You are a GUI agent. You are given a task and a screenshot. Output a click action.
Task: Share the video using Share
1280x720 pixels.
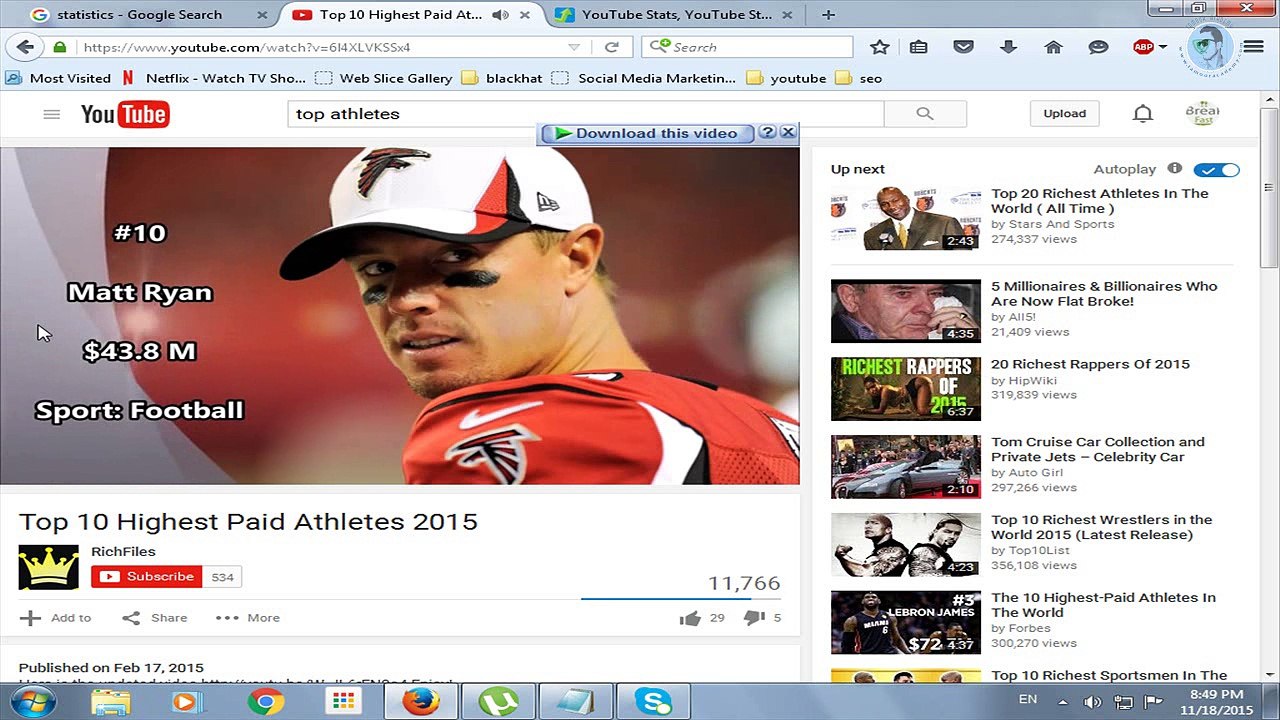click(x=155, y=618)
